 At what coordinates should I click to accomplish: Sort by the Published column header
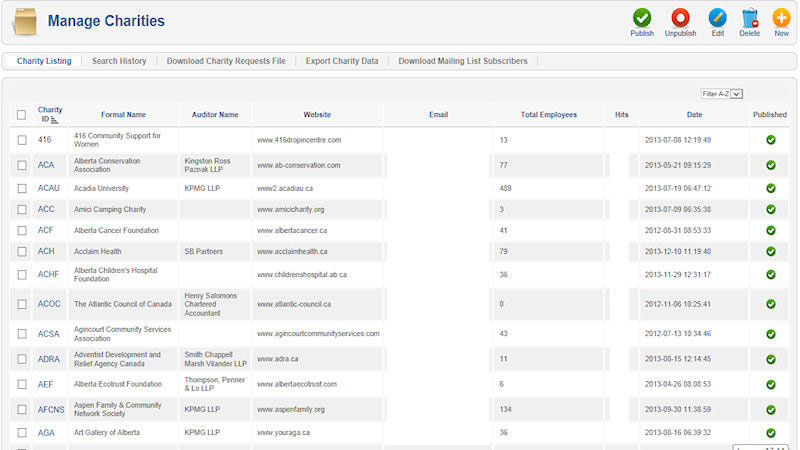[x=769, y=115]
